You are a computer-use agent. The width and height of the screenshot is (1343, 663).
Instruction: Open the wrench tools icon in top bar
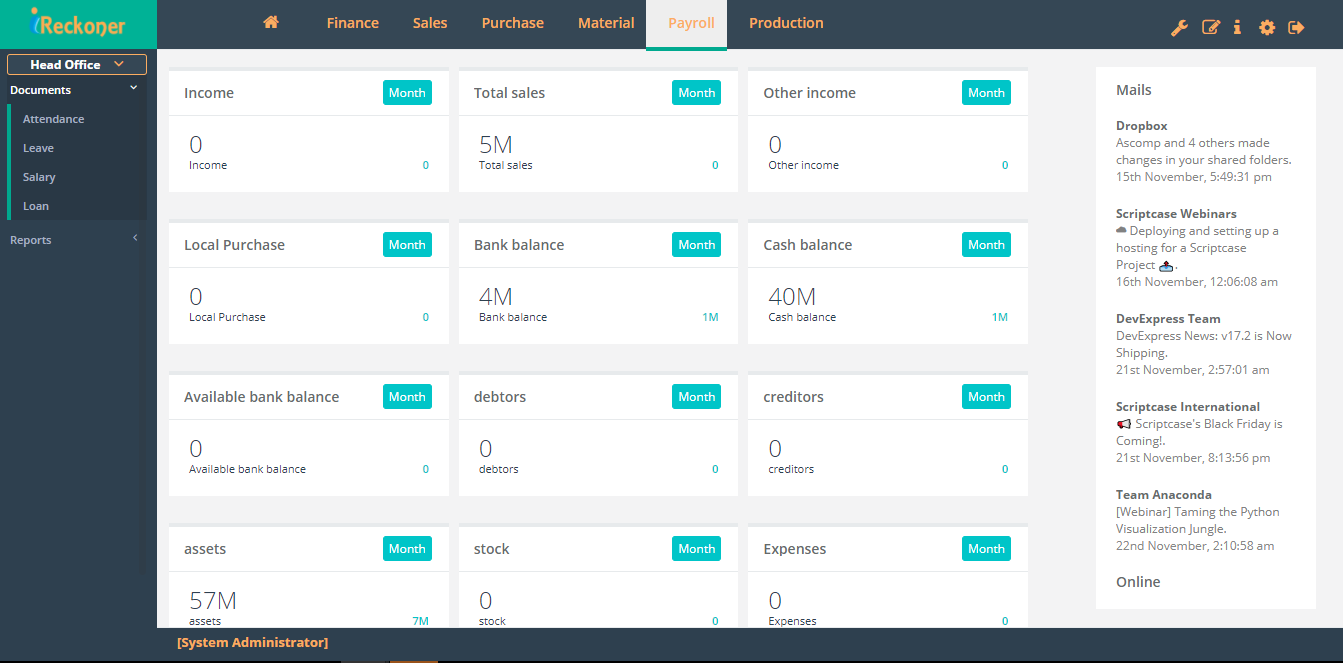coord(1179,27)
